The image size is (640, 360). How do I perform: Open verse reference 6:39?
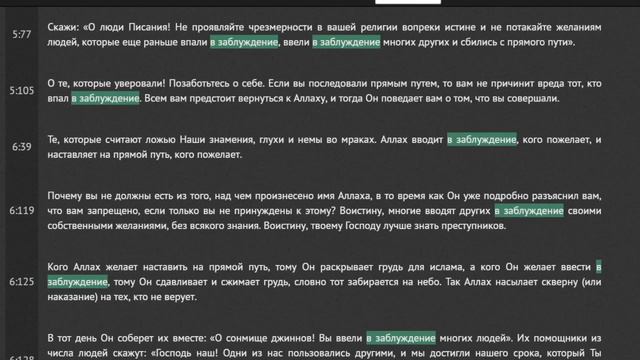pyautogui.click(x=22, y=147)
